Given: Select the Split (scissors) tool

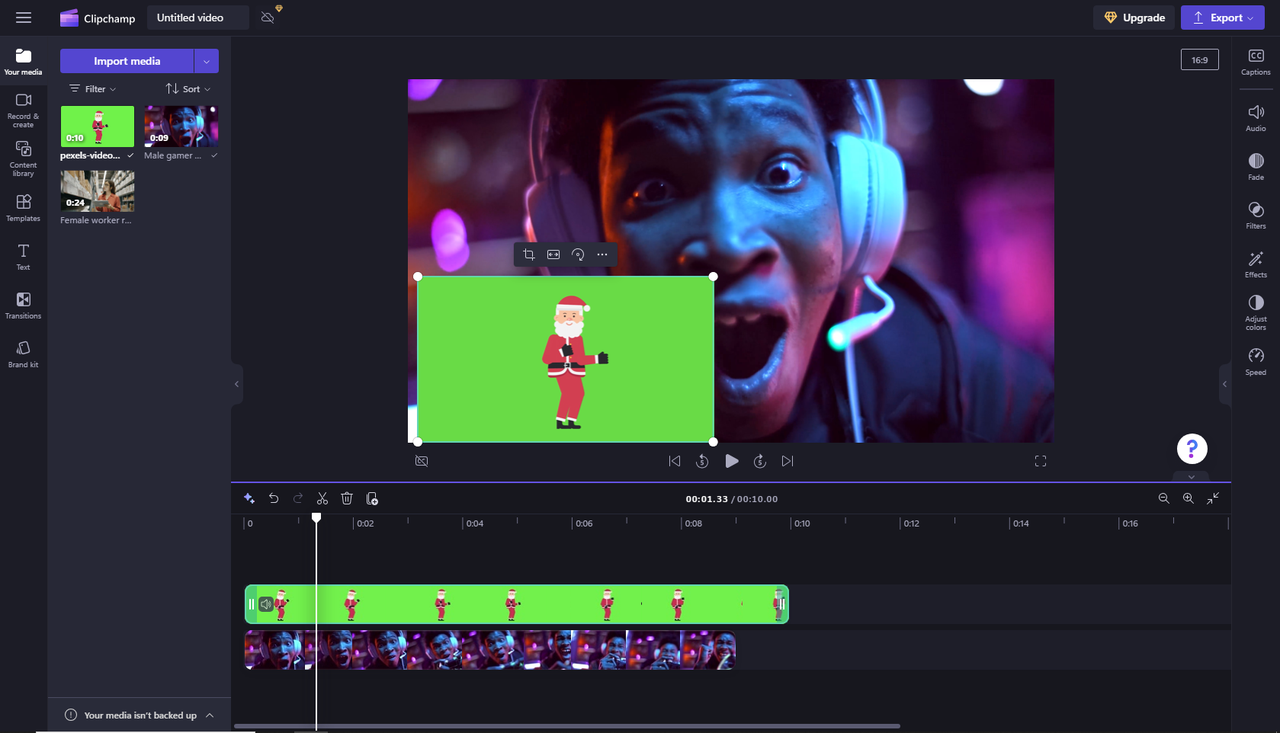Looking at the screenshot, I should pos(322,498).
